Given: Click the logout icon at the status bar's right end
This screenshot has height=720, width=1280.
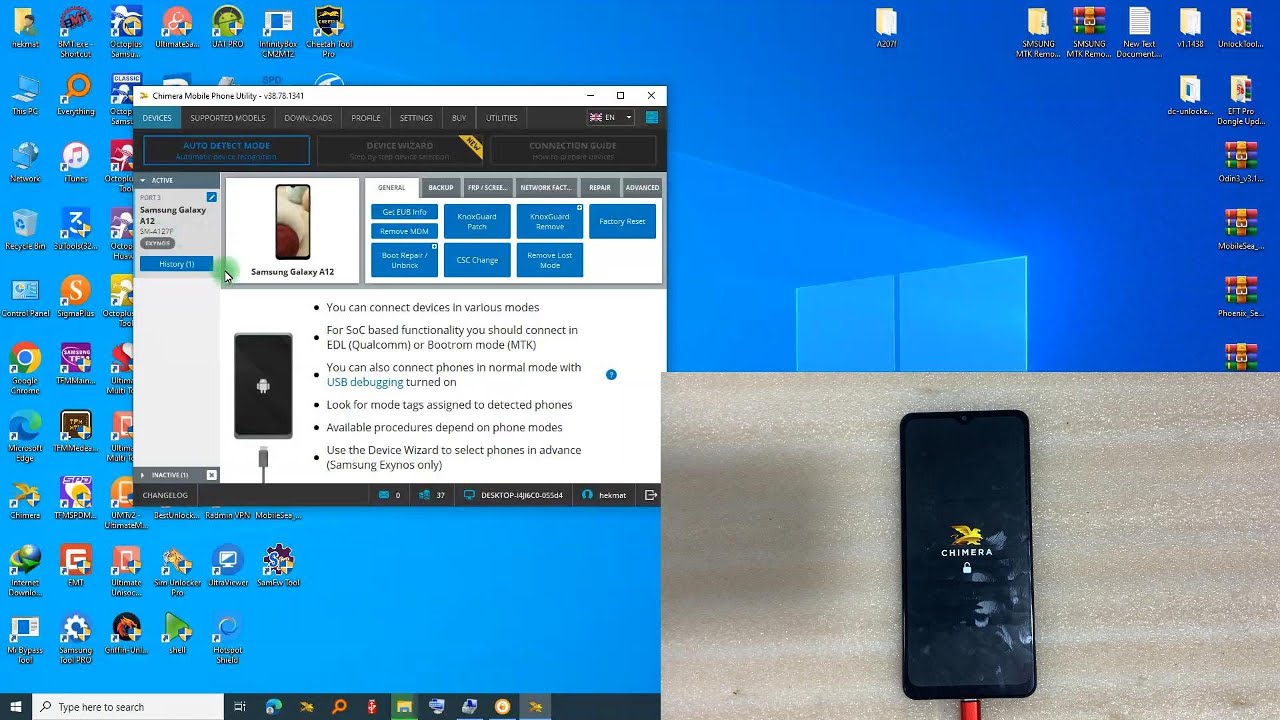Looking at the screenshot, I should pyautogui.click(x=651, y=495).
